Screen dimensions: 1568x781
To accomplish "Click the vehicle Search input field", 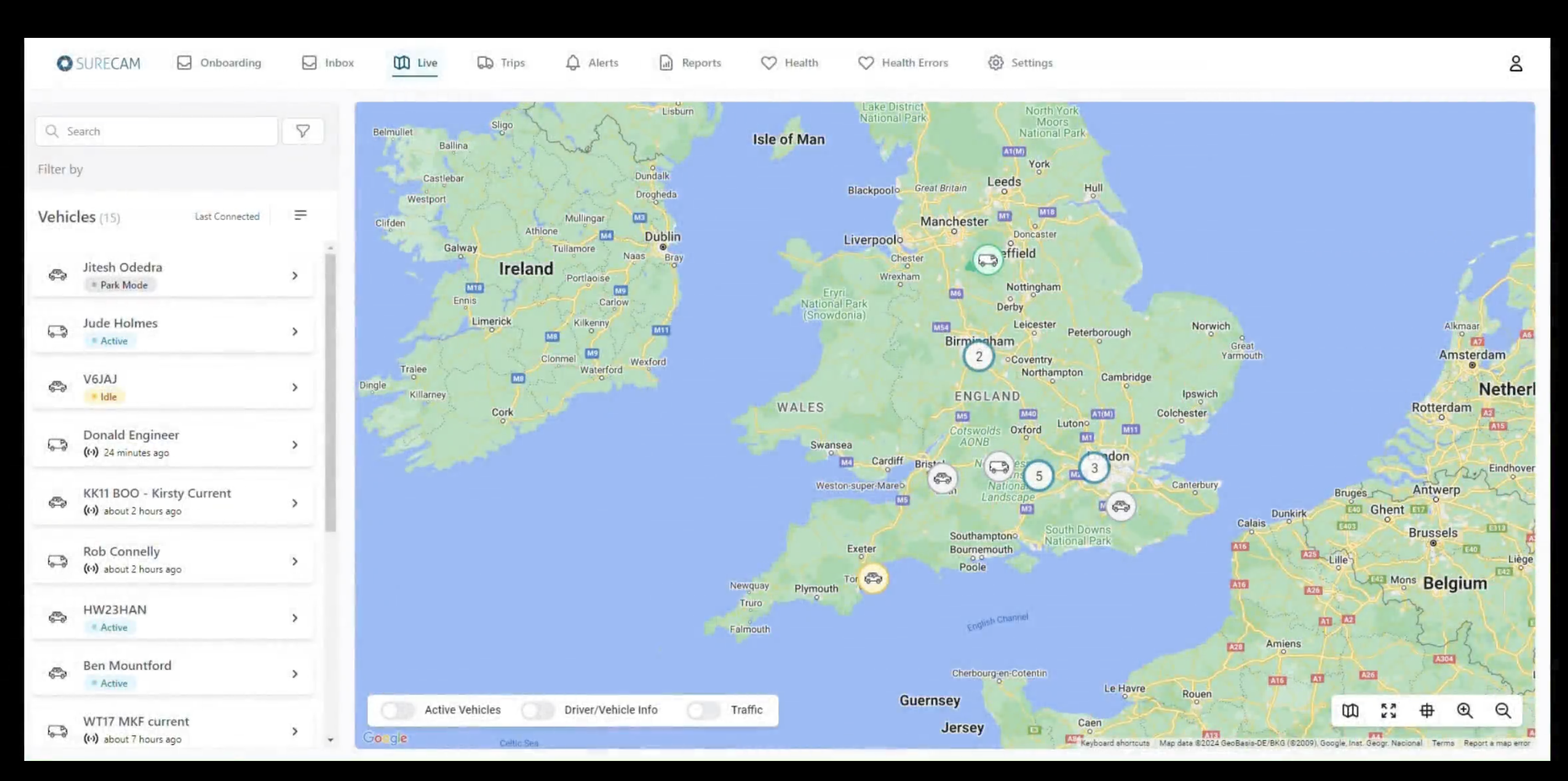I will click(x=164, y=131).
